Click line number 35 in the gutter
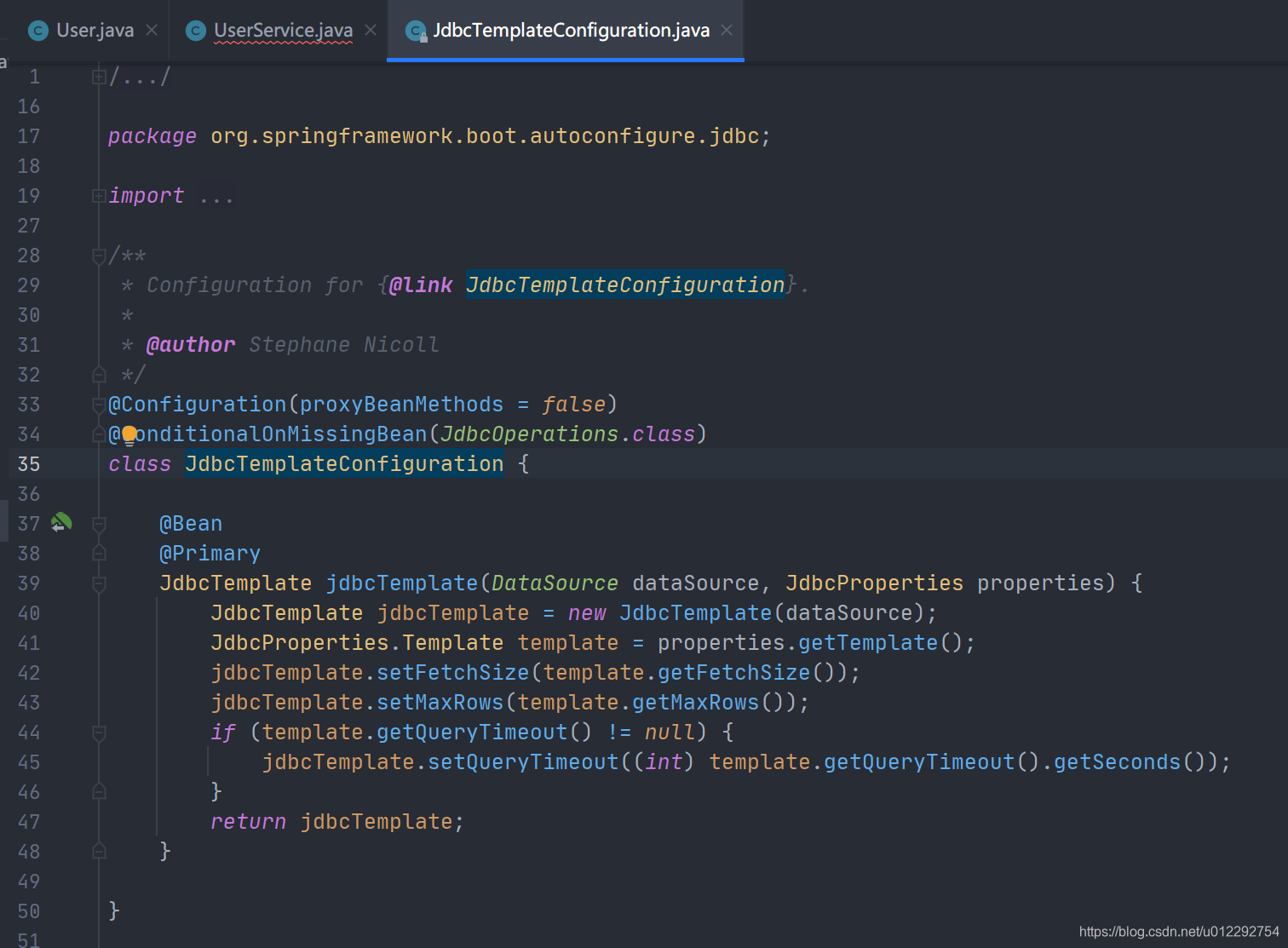The height and width of the screenshot is (948, 1288). click(x=29, y=464)
